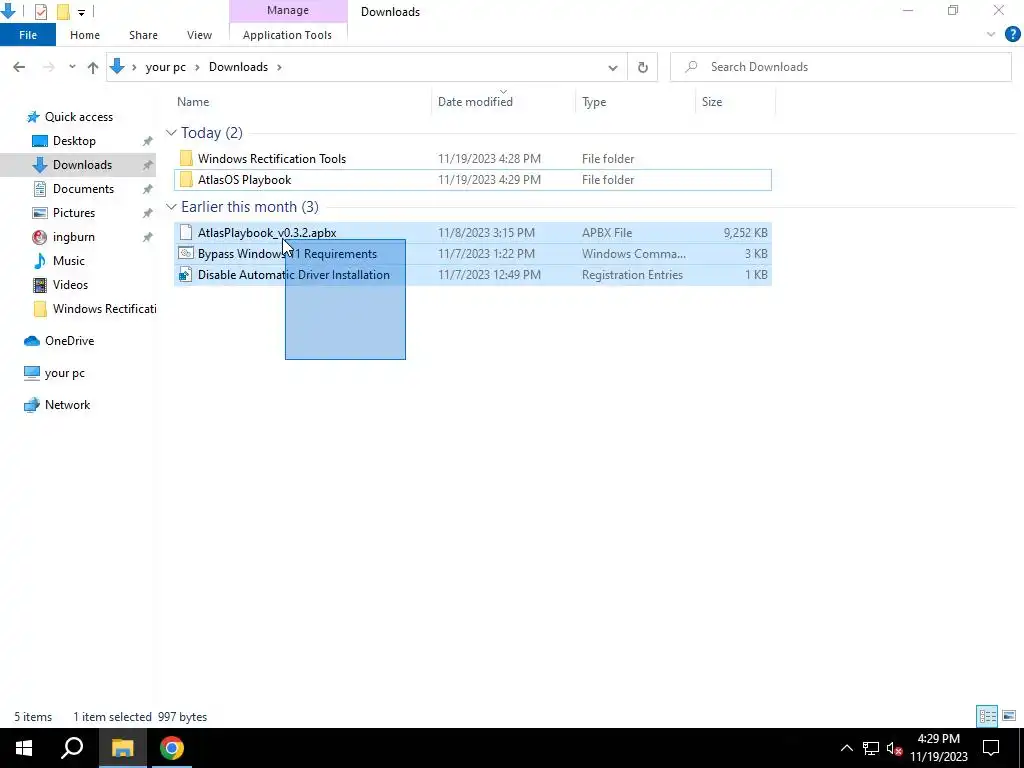Open the Windows Start menu

24,748
